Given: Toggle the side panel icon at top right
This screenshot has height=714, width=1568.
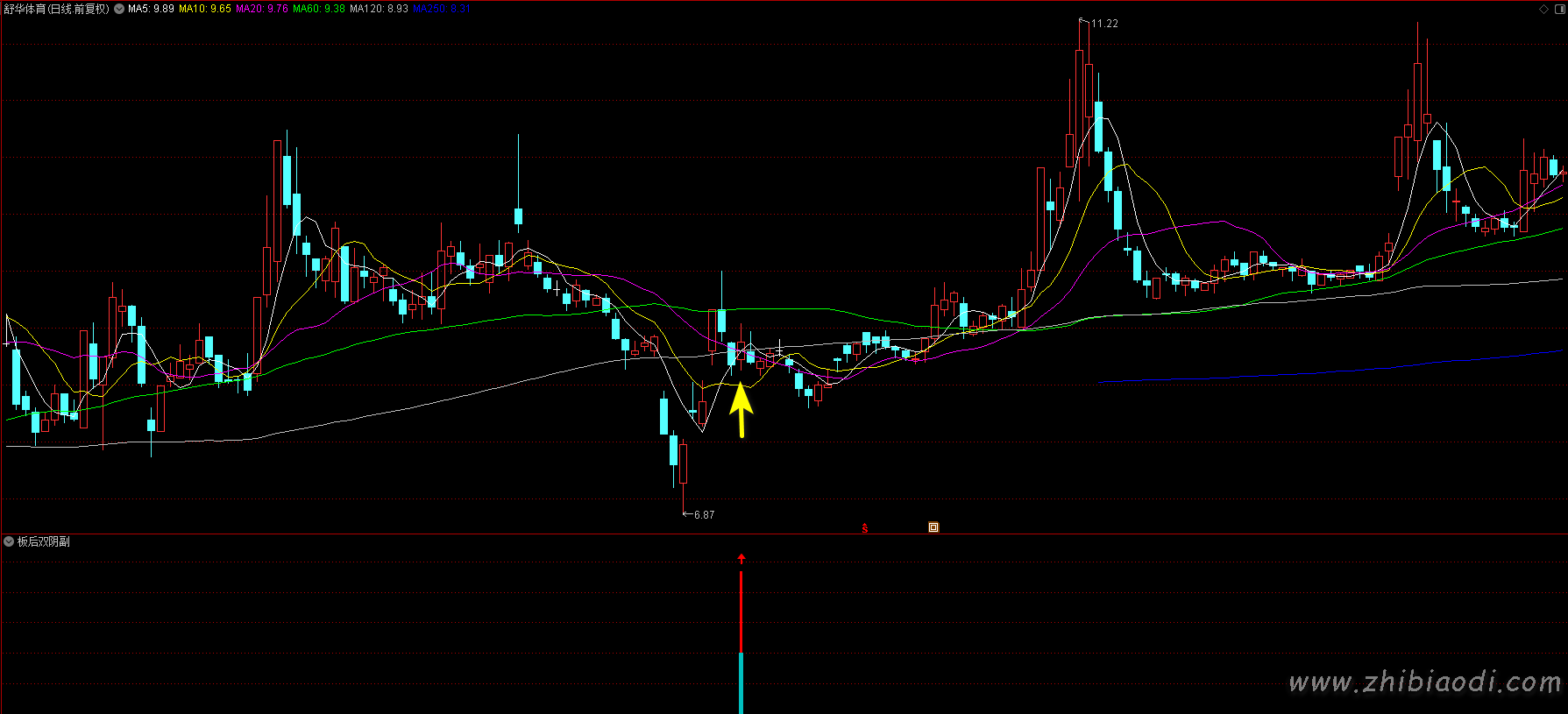Looking at the screenshot, I should pos(1558,9).
